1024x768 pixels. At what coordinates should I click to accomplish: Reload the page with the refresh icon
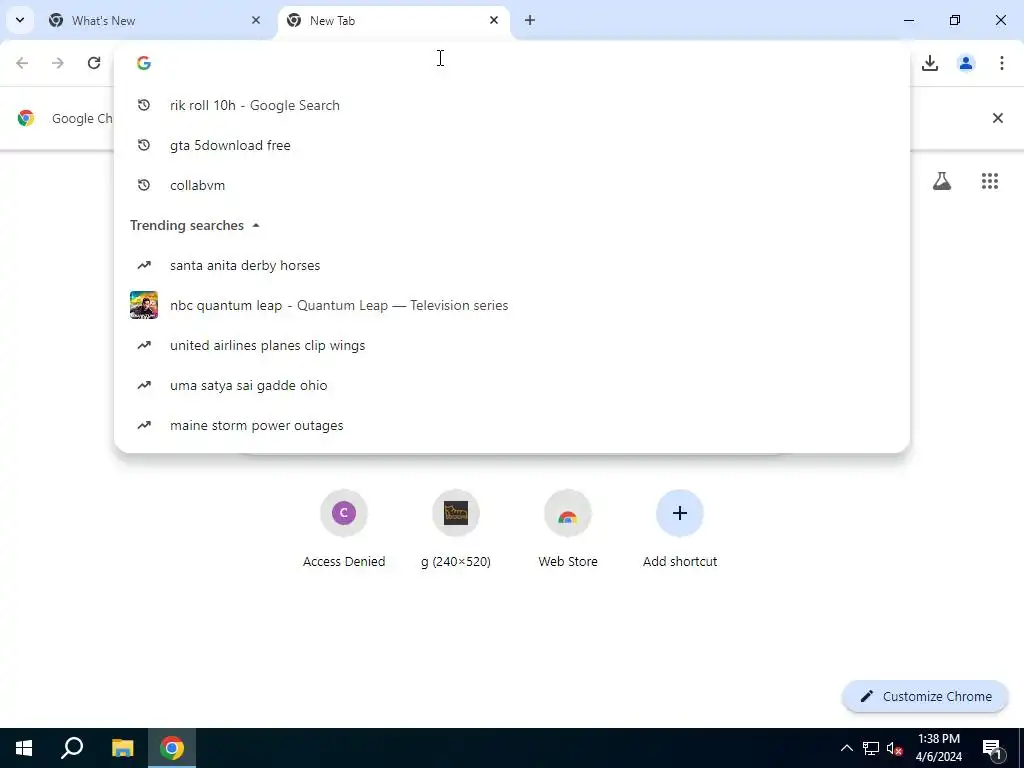click(x=94, y=63)
